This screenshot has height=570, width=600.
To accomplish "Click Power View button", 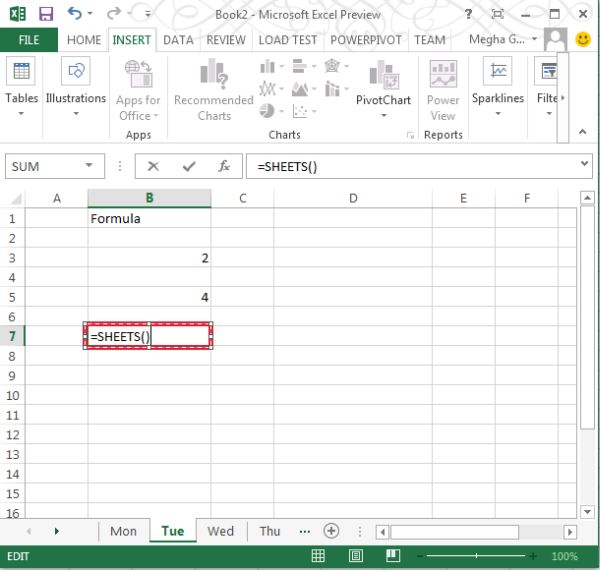I will coord(443,91).
